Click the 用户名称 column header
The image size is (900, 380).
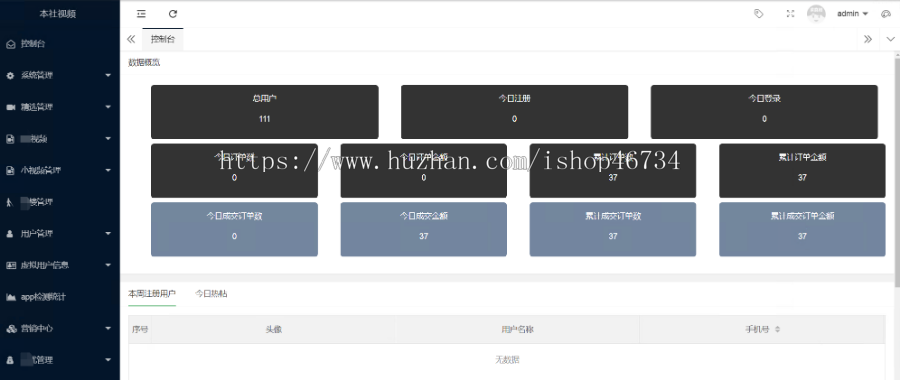518,329
